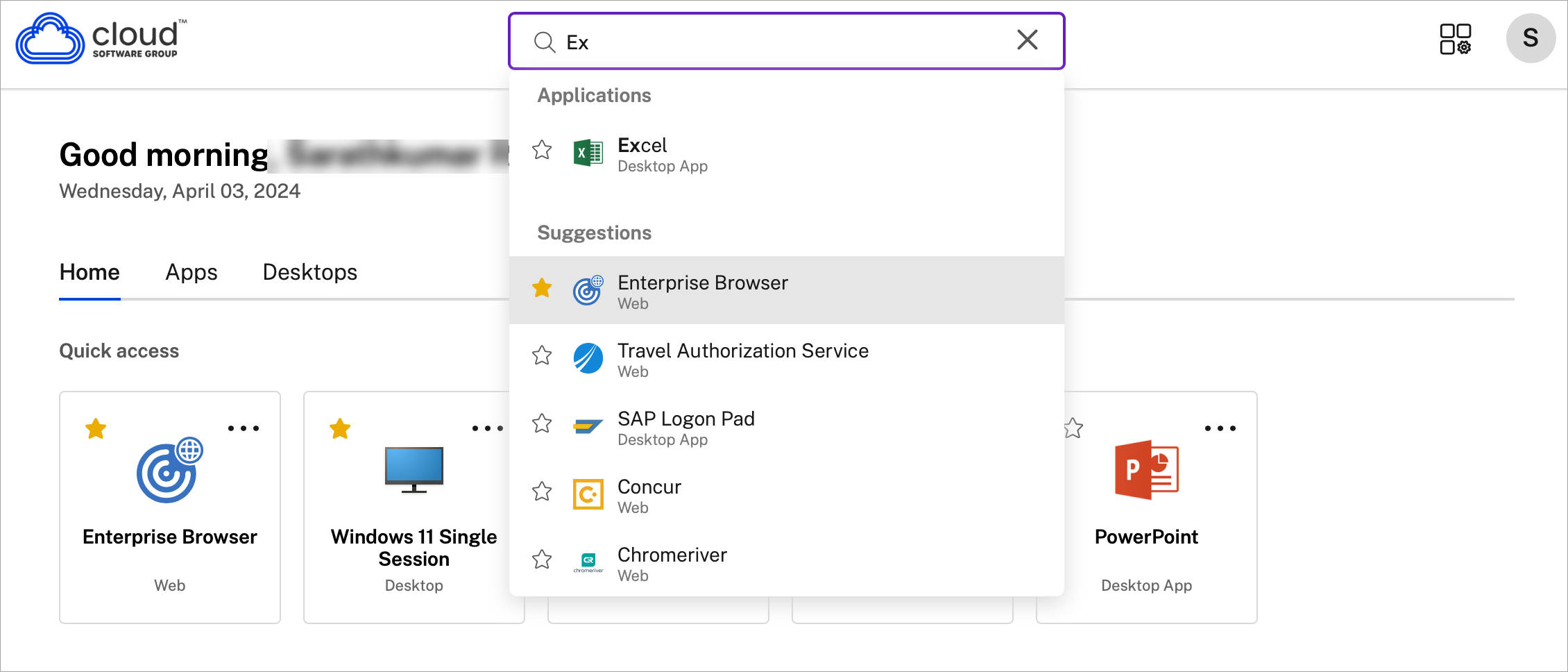Launch Enterprise Browser from quick access icon
This screenshot has height=672, width=1568.
click(x=170, y=470)
